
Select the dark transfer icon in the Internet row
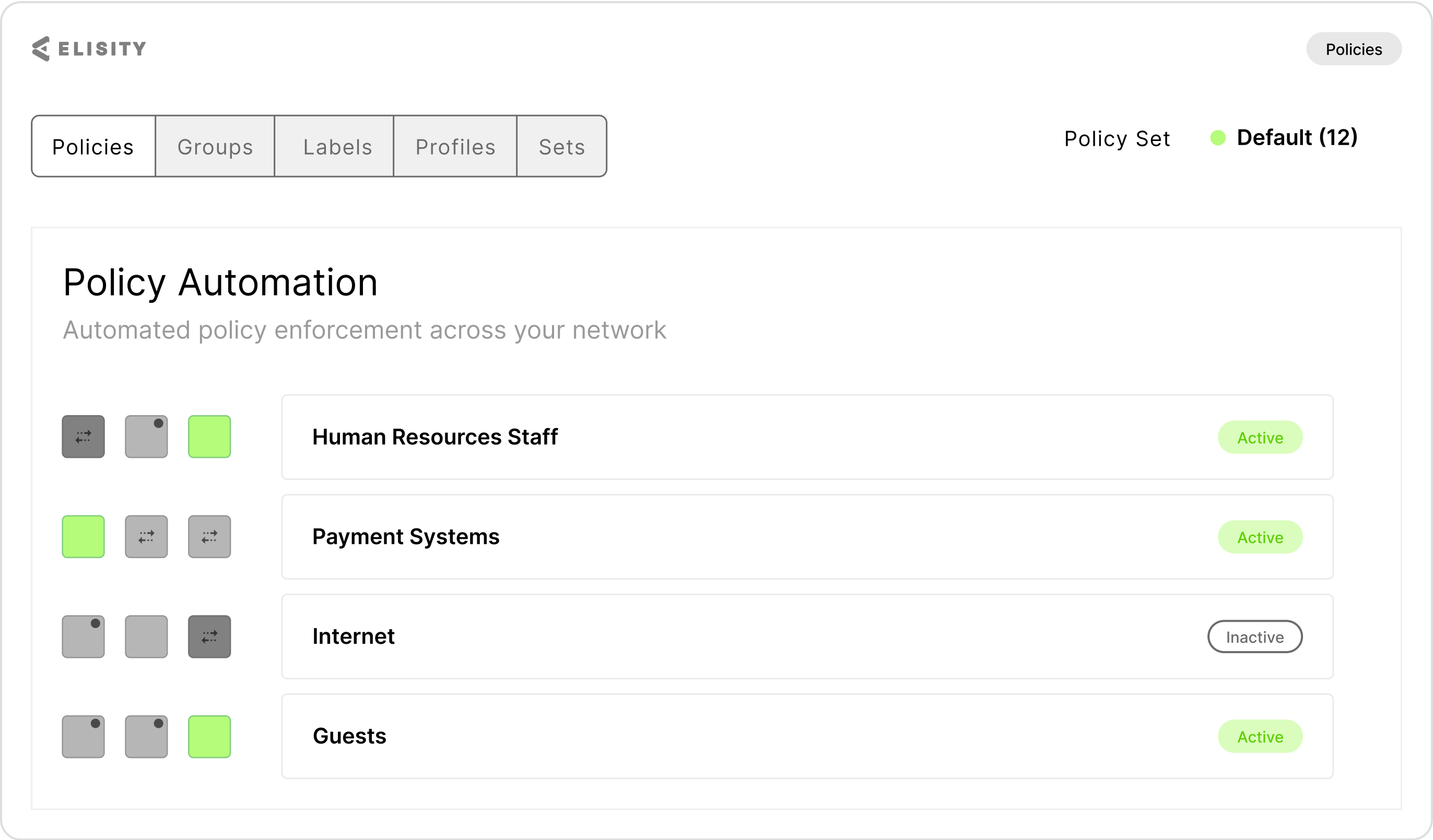209,636
